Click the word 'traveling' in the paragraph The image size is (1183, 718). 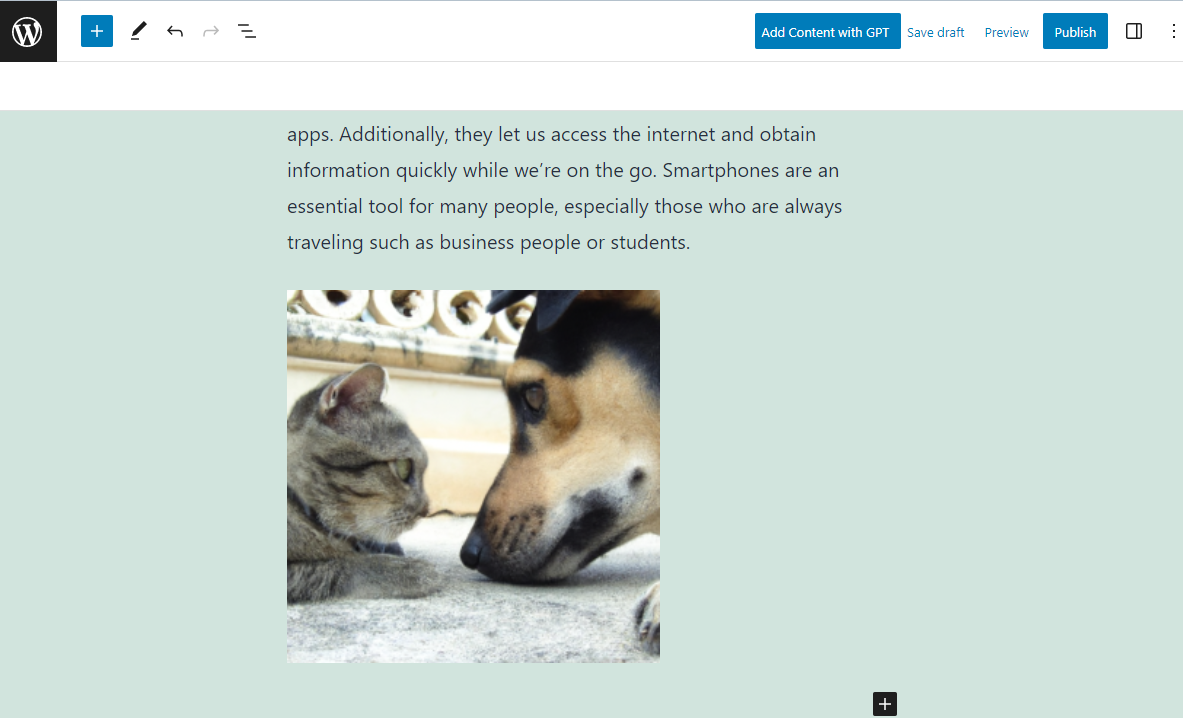pyautogui.click(x=325, y=243)
